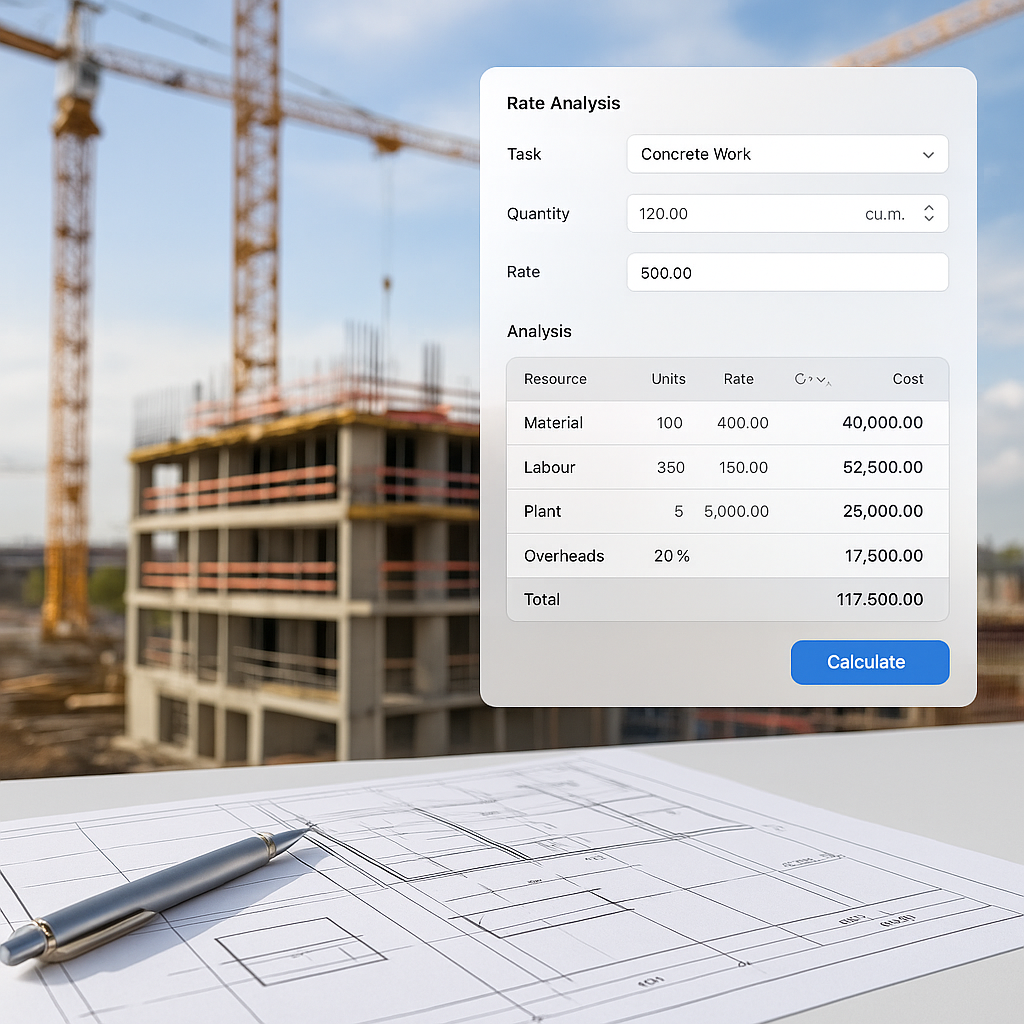1024x1024 pixels.
Task: Click Labour cost 52,500.00
Action: point(882,467)
